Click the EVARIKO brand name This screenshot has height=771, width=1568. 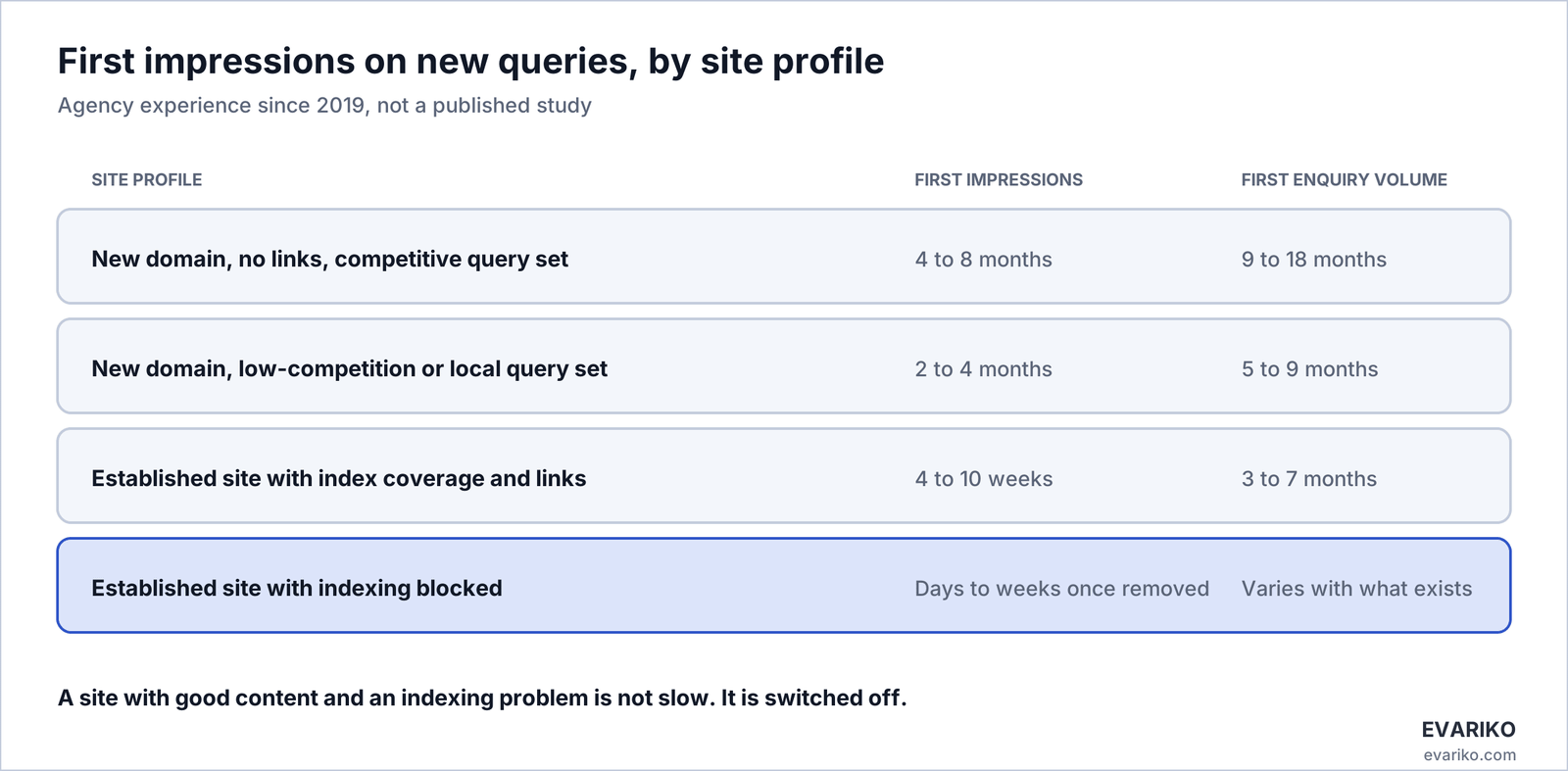(x=1468, y=730)
